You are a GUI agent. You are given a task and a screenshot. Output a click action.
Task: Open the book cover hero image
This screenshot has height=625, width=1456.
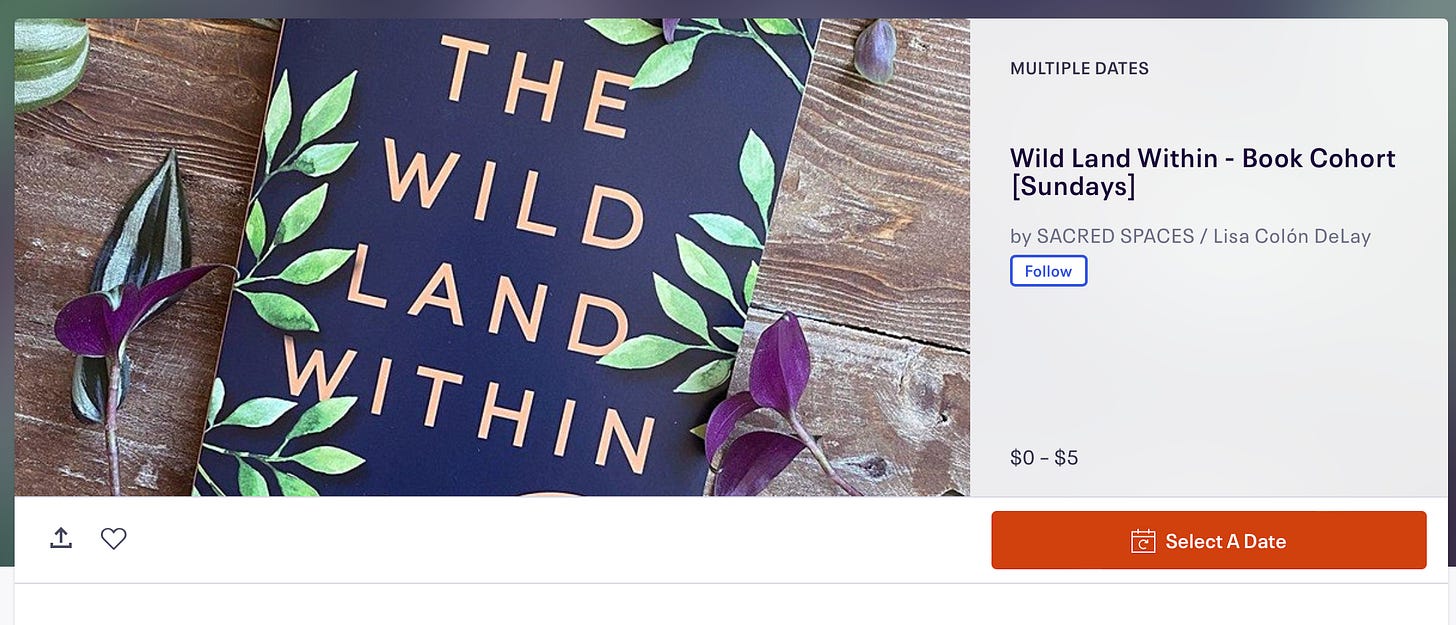[x=492, y=257]
